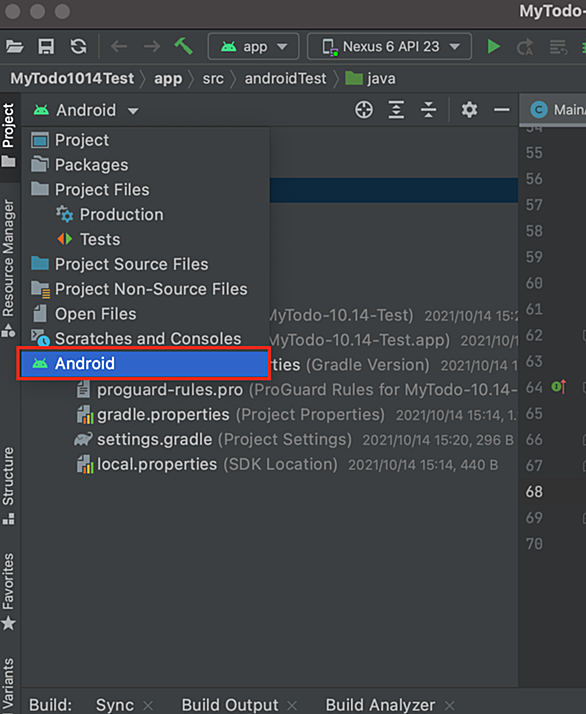This screenshot has width=586, height=714.
Task: Click the Save All floppy disk icon
Action: (46, 46)
